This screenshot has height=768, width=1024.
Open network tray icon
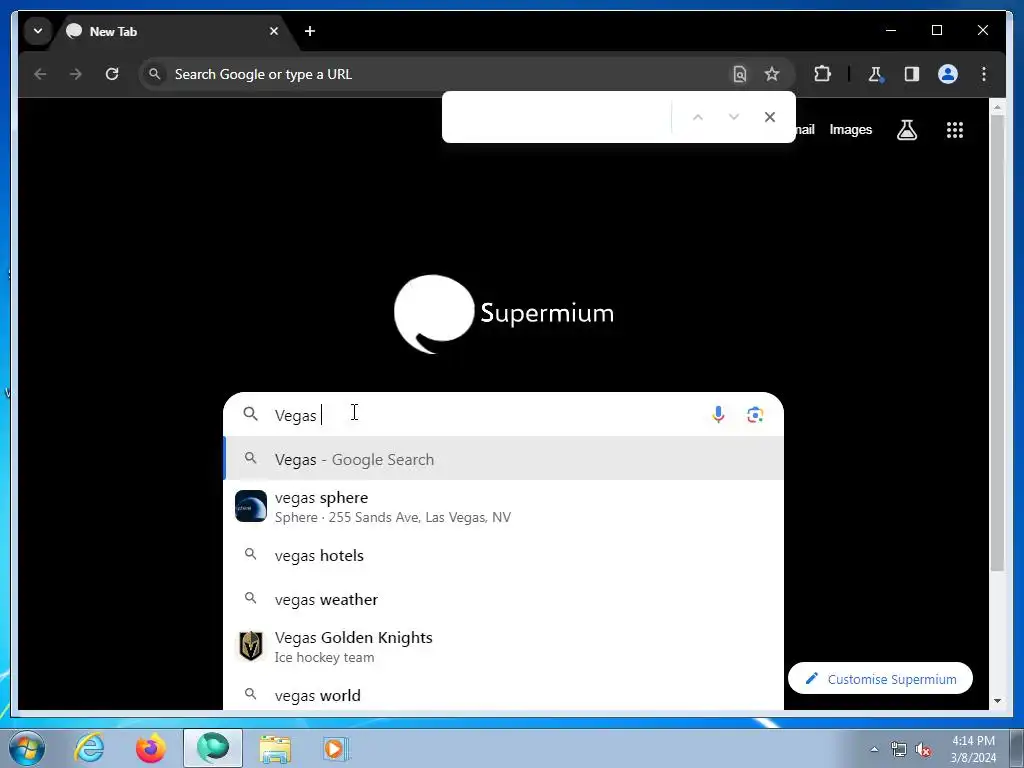click(x=899, y=749)
